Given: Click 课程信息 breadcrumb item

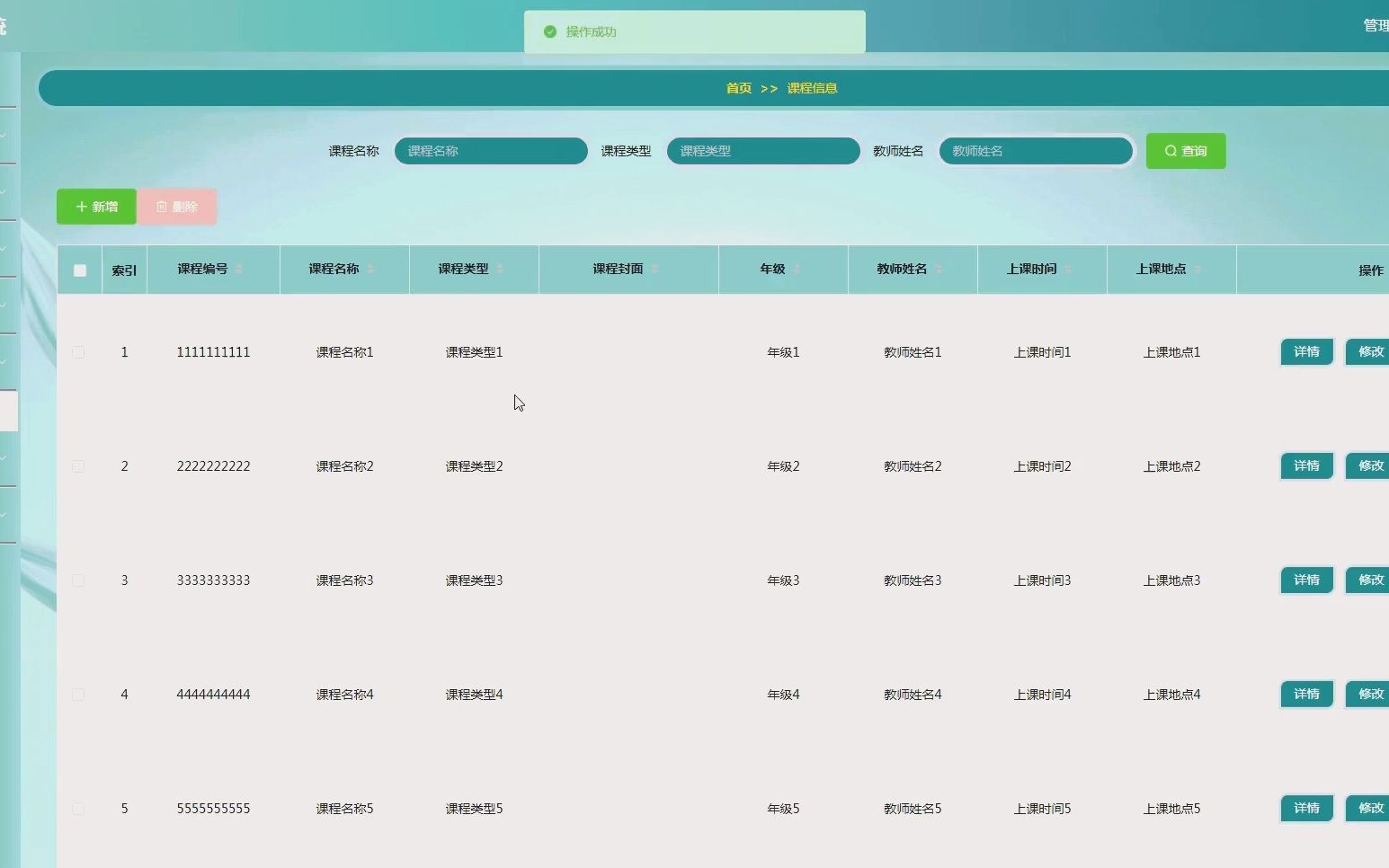Looking at the screenshot, I should tap(813, 88).
